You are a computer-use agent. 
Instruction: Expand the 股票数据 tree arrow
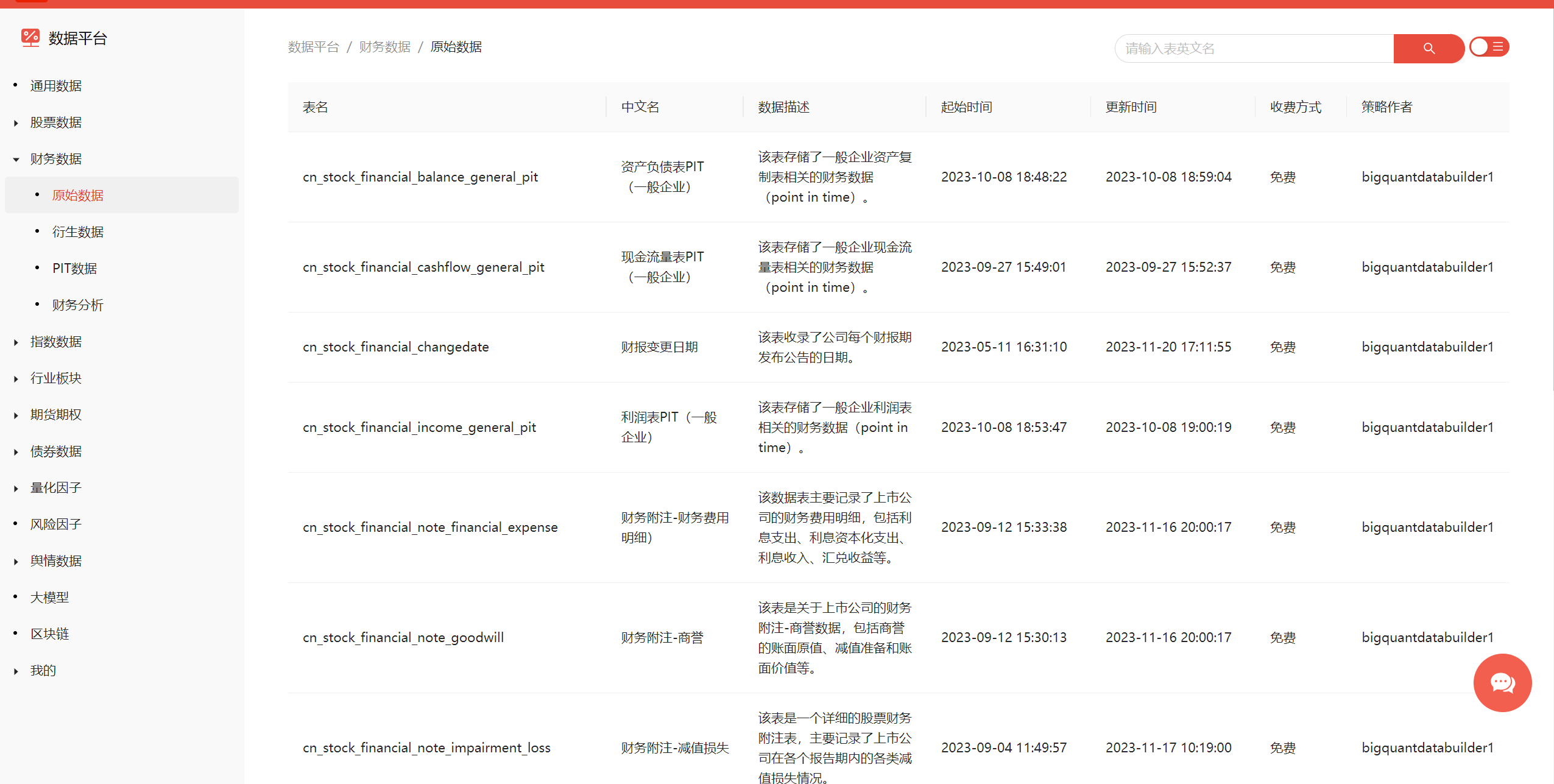[16, 123]
